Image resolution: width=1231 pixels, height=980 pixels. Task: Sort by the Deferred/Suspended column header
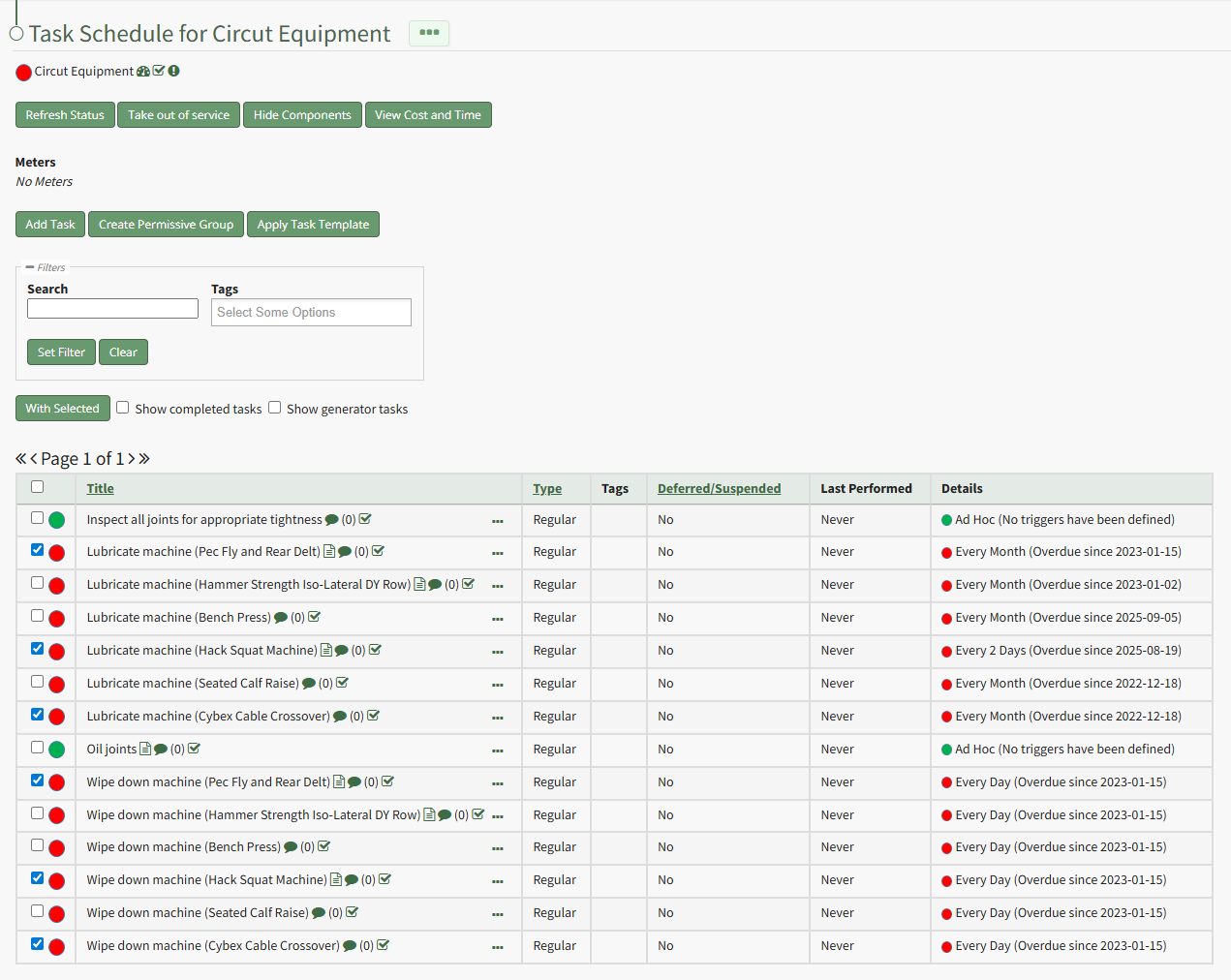click(x=719, y=489)
